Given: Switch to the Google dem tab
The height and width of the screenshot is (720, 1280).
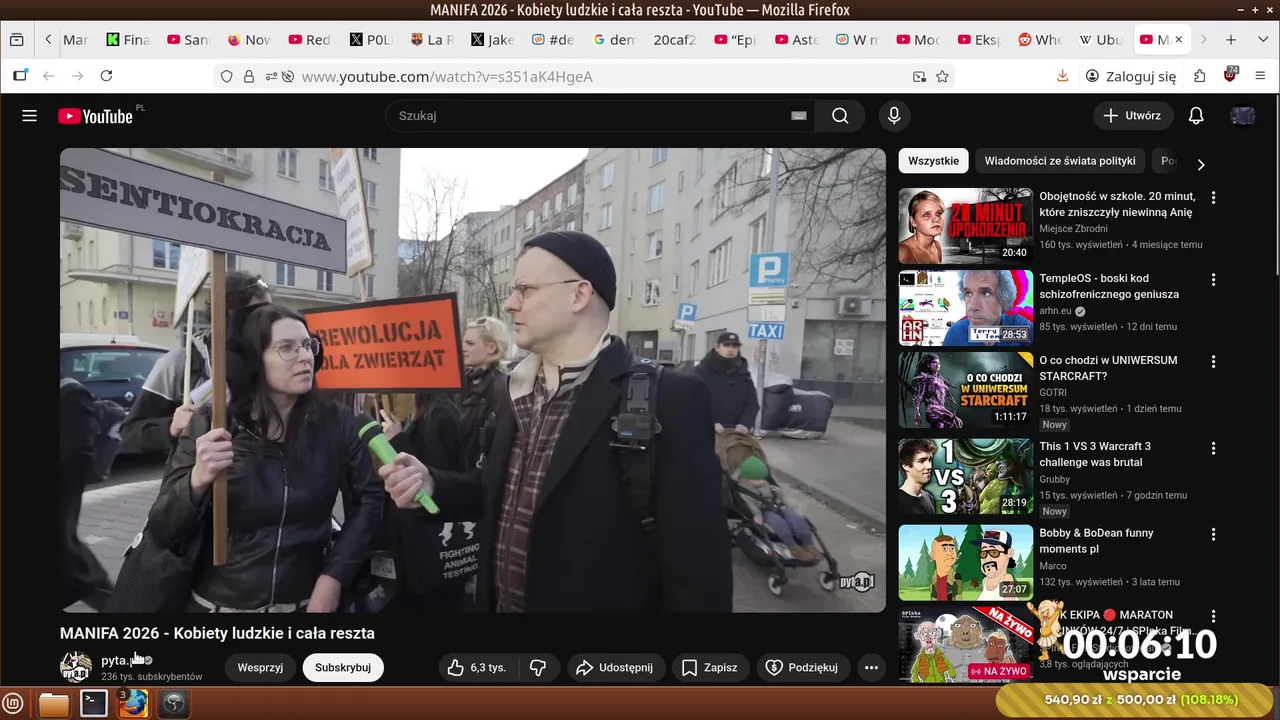Looking at the screenshot, I should click(614, 40).
